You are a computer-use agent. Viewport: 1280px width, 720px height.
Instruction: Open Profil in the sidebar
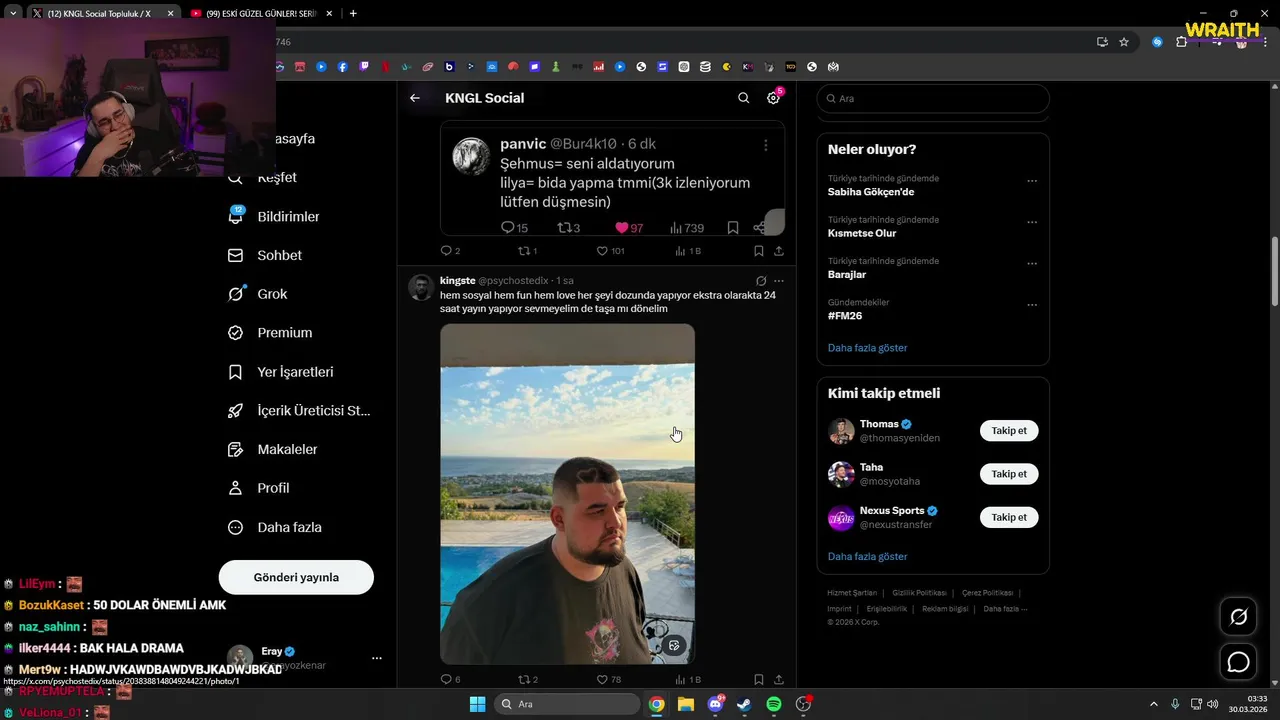click(258, 488)
